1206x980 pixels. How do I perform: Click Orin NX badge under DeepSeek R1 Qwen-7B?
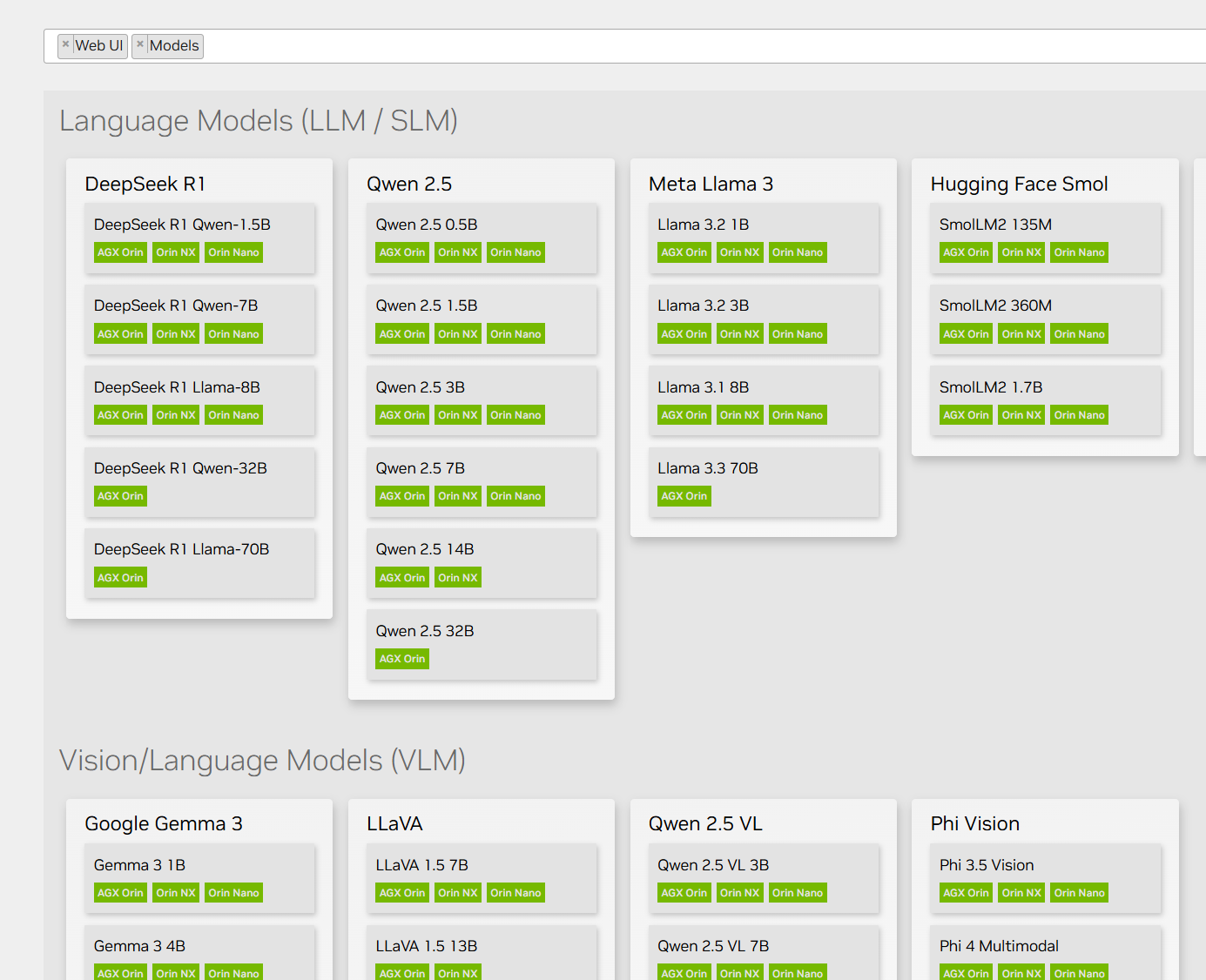pos(176,334)
